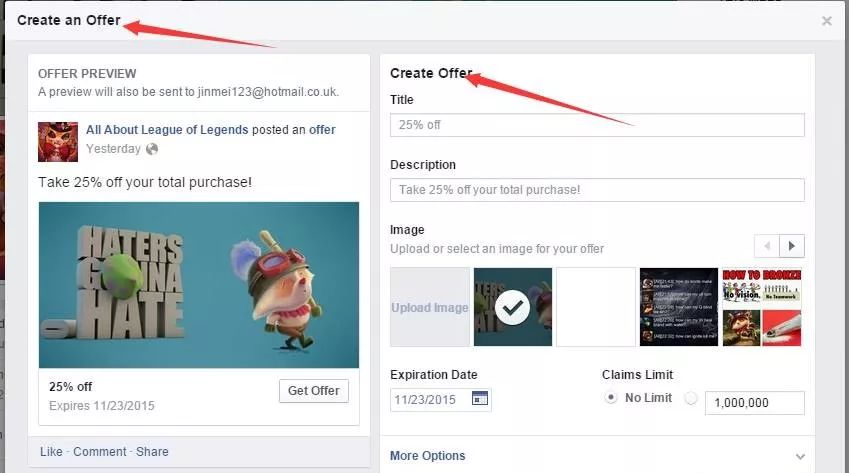Open the expiration date calendar picker icon

[480, 399]
